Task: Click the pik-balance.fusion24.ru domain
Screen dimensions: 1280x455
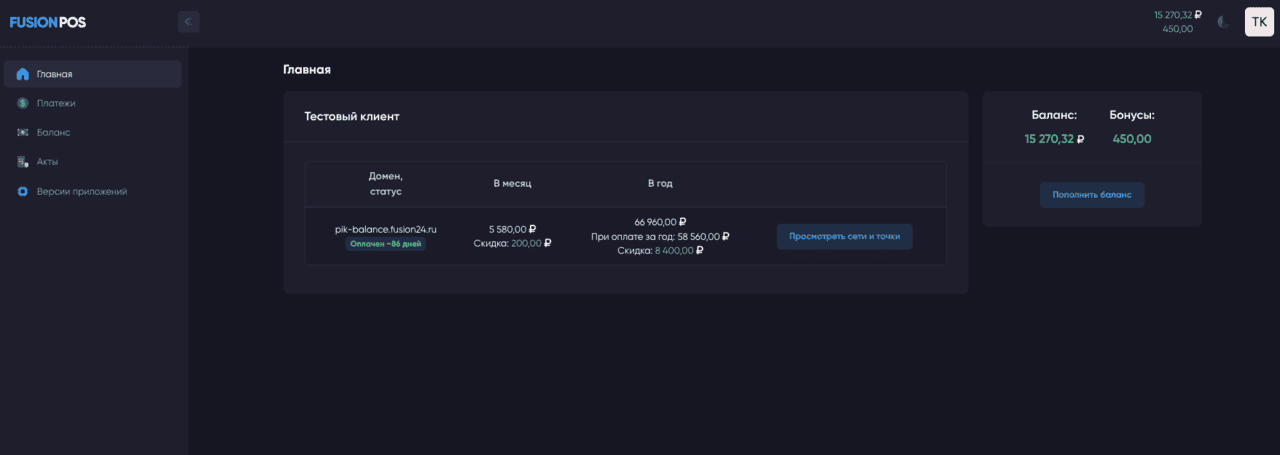Action: click(x=386, y=229)
